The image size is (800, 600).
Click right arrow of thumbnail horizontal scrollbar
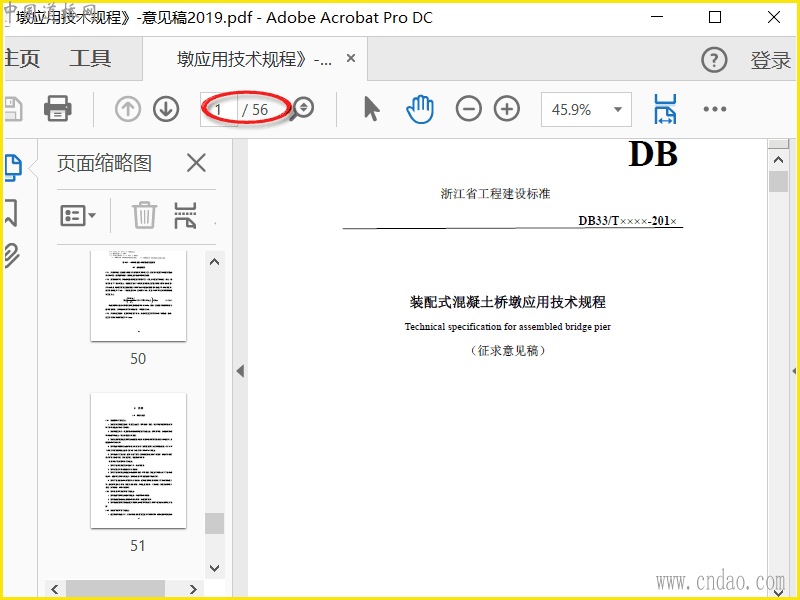(193, 590)
